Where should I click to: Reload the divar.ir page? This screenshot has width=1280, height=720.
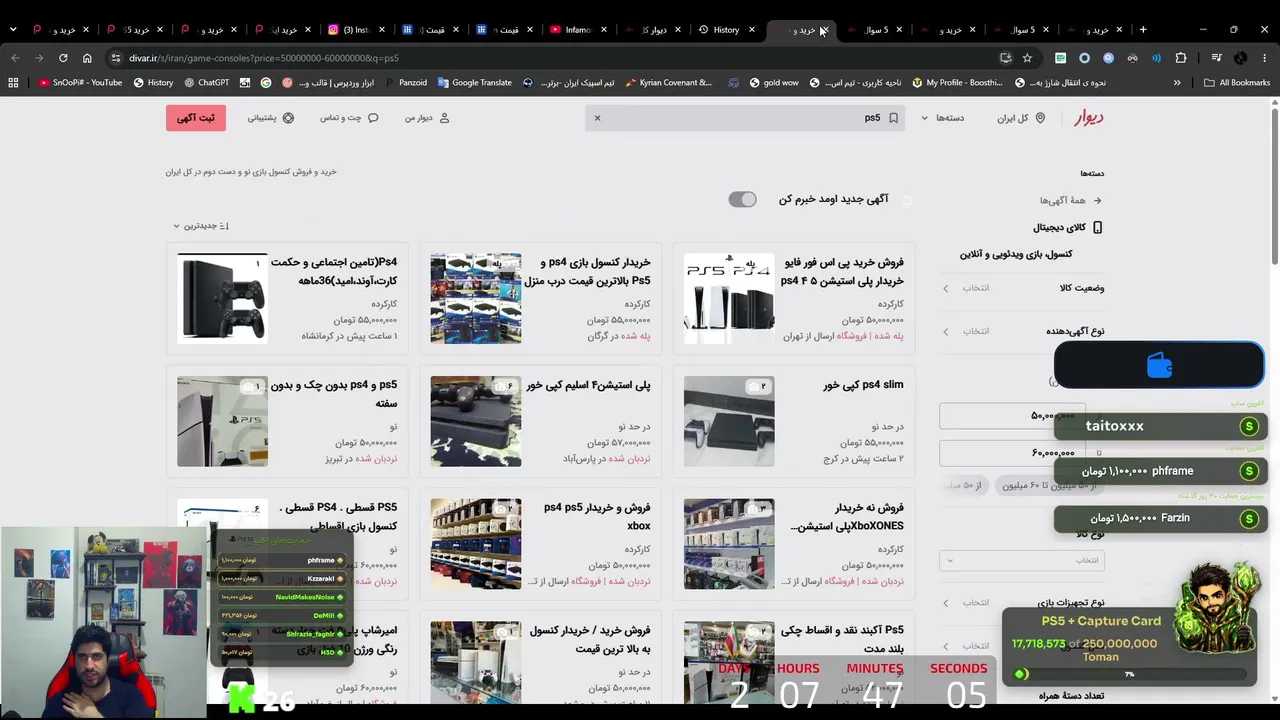tap(63, 58)
